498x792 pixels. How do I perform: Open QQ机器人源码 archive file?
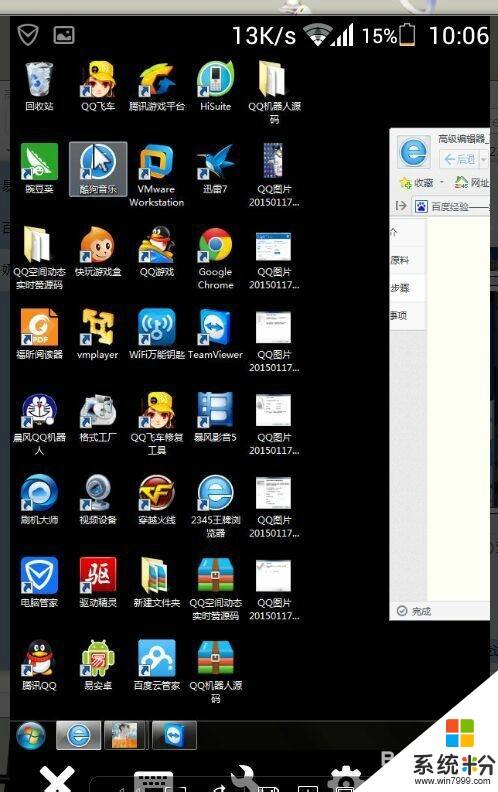click(215, 672)
